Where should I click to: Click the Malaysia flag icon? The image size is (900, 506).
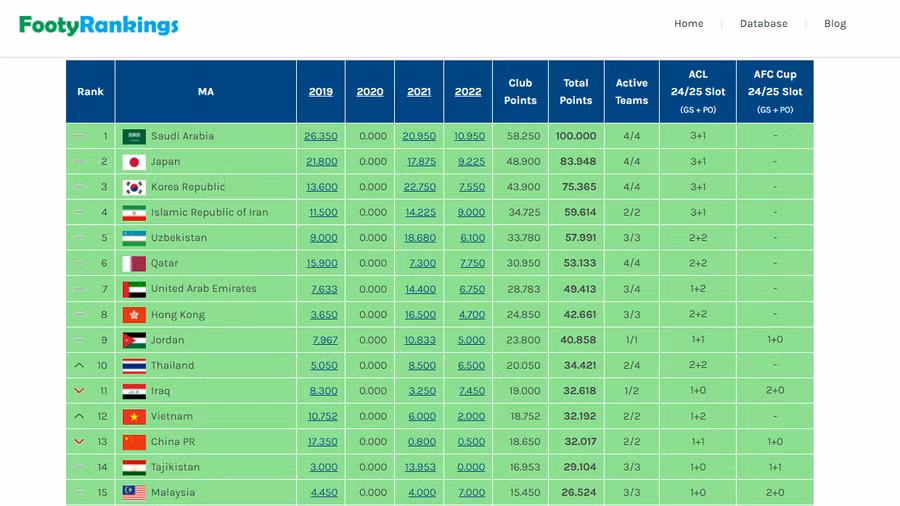coord(134,493)
